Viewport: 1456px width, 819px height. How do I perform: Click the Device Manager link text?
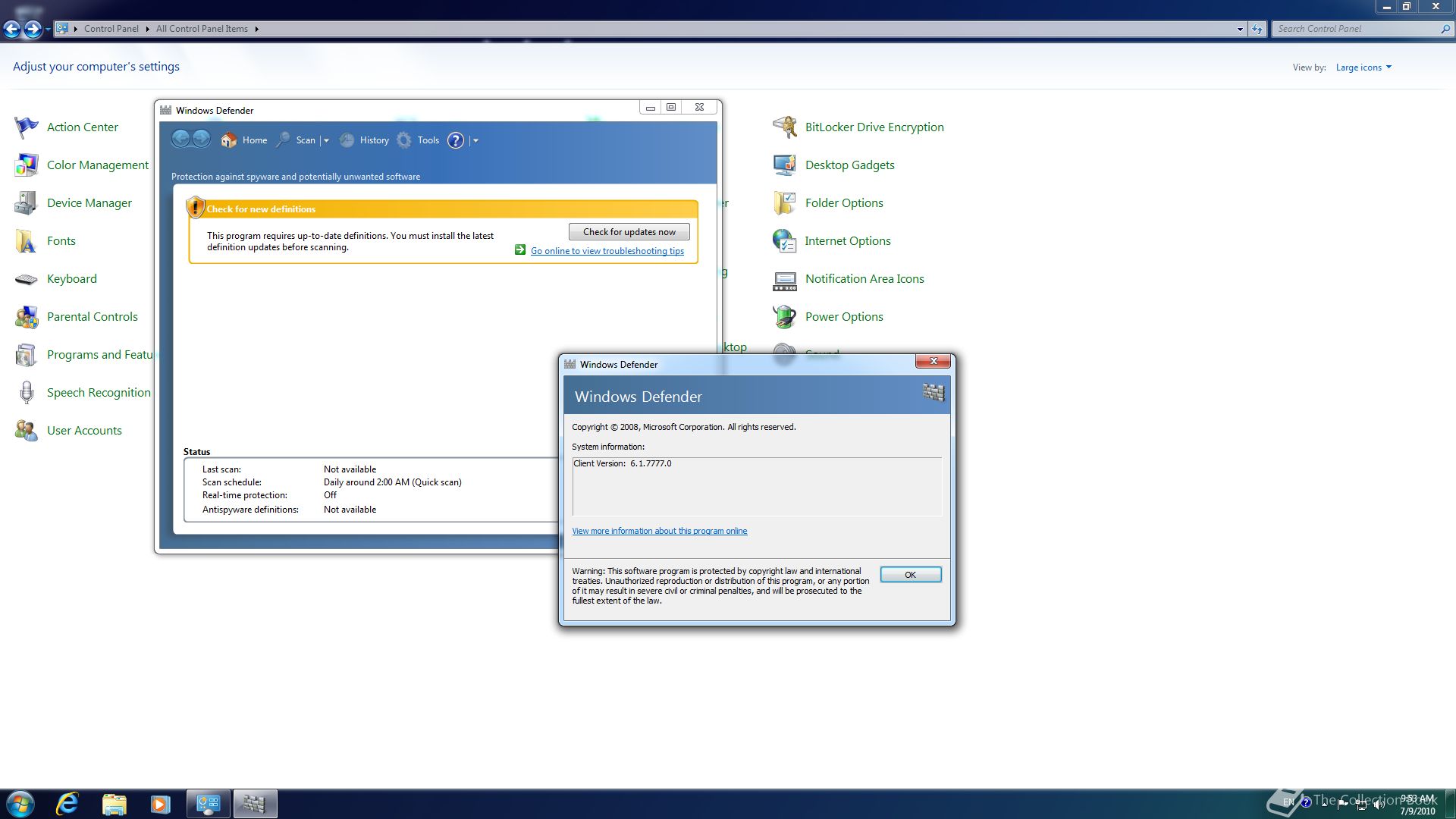coord(89,203)
